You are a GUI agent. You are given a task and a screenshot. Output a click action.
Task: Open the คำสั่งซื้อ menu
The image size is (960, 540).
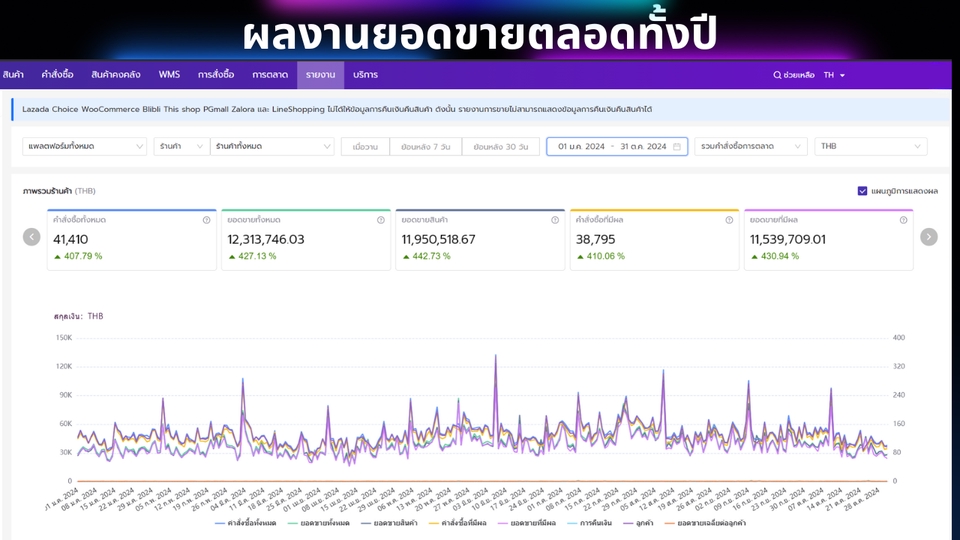(x=57, y=75)
